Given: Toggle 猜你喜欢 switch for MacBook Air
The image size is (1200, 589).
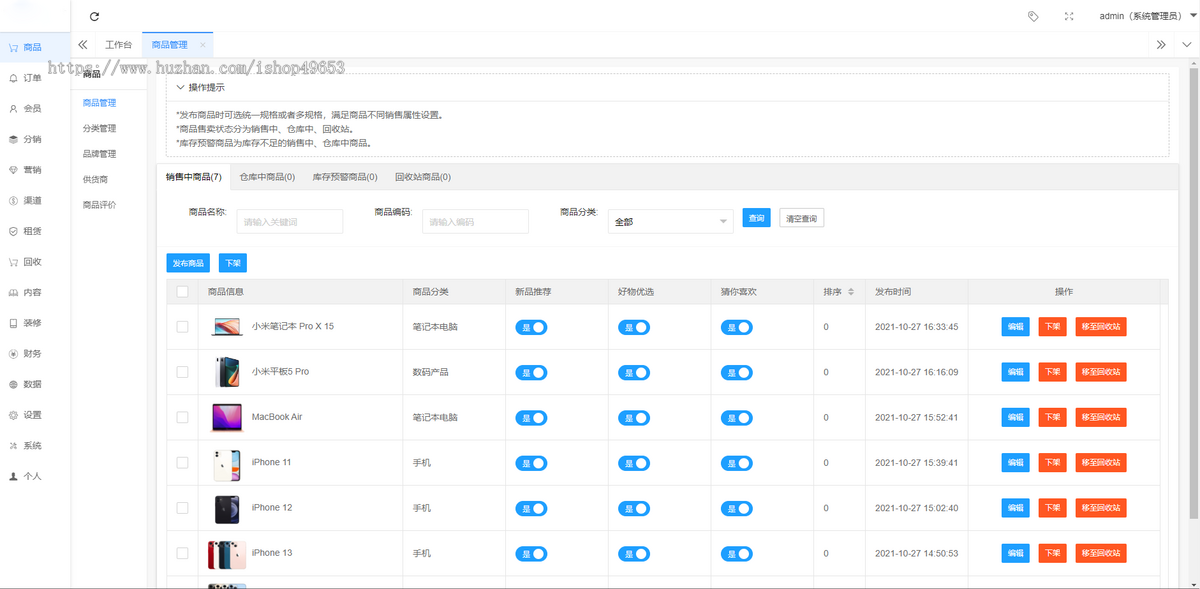Looking at the screenshot, I should (736, 417).
